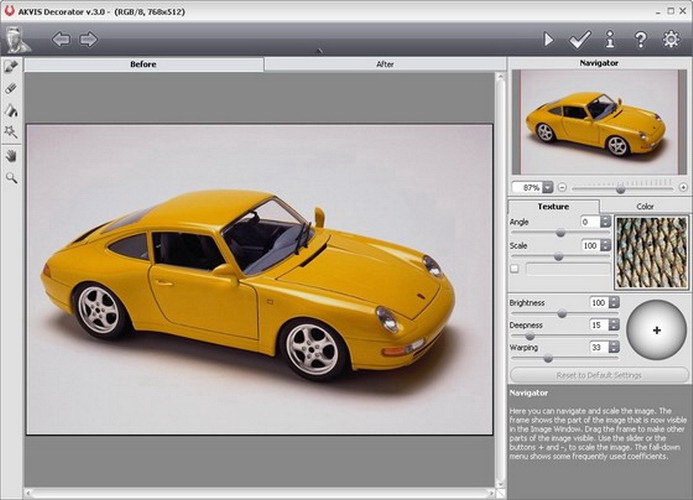Image resolution: width=693 pixels, height=500 pixels.
Task: Select the Eraser tool
Action: [x=11, y=88]
